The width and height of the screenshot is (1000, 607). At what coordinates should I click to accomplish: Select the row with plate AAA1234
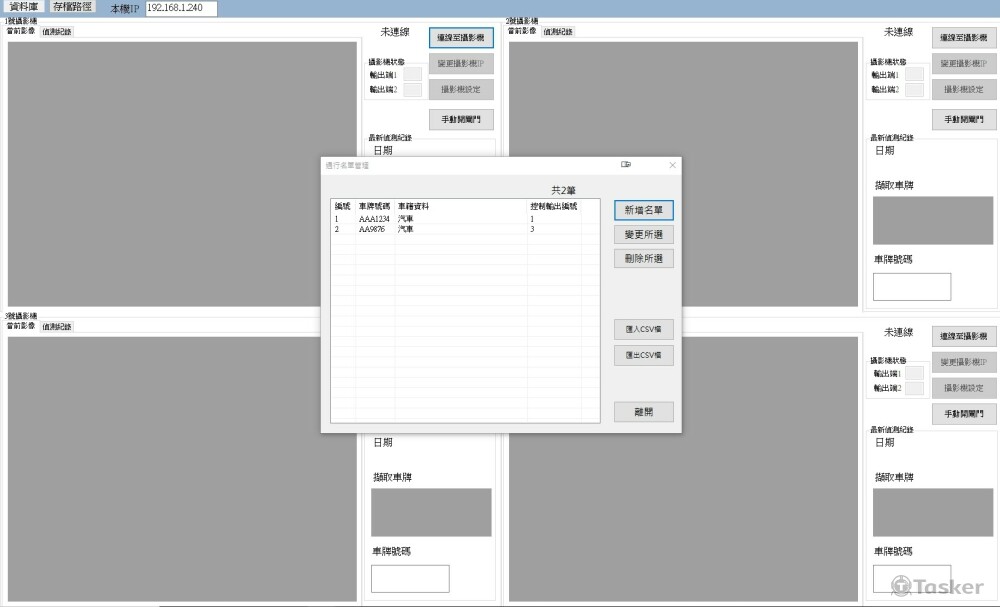click(x=374, y=219)
